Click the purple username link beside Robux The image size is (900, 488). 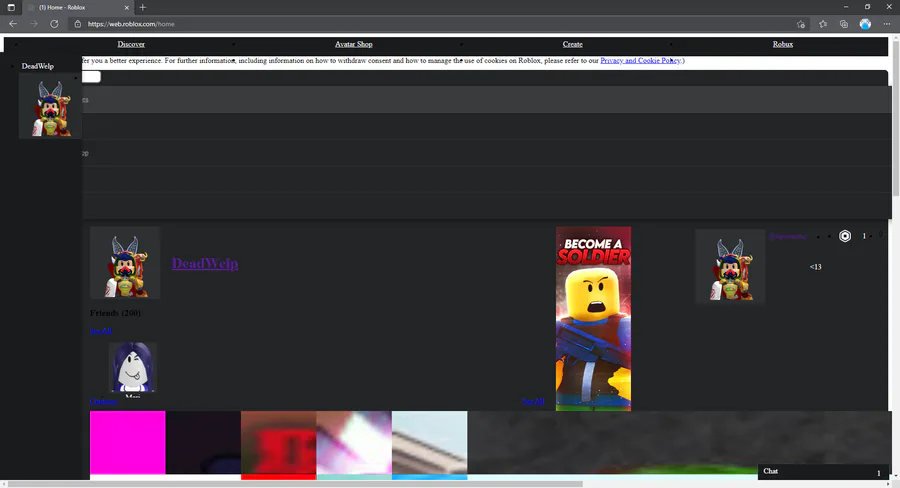(788, 236)
